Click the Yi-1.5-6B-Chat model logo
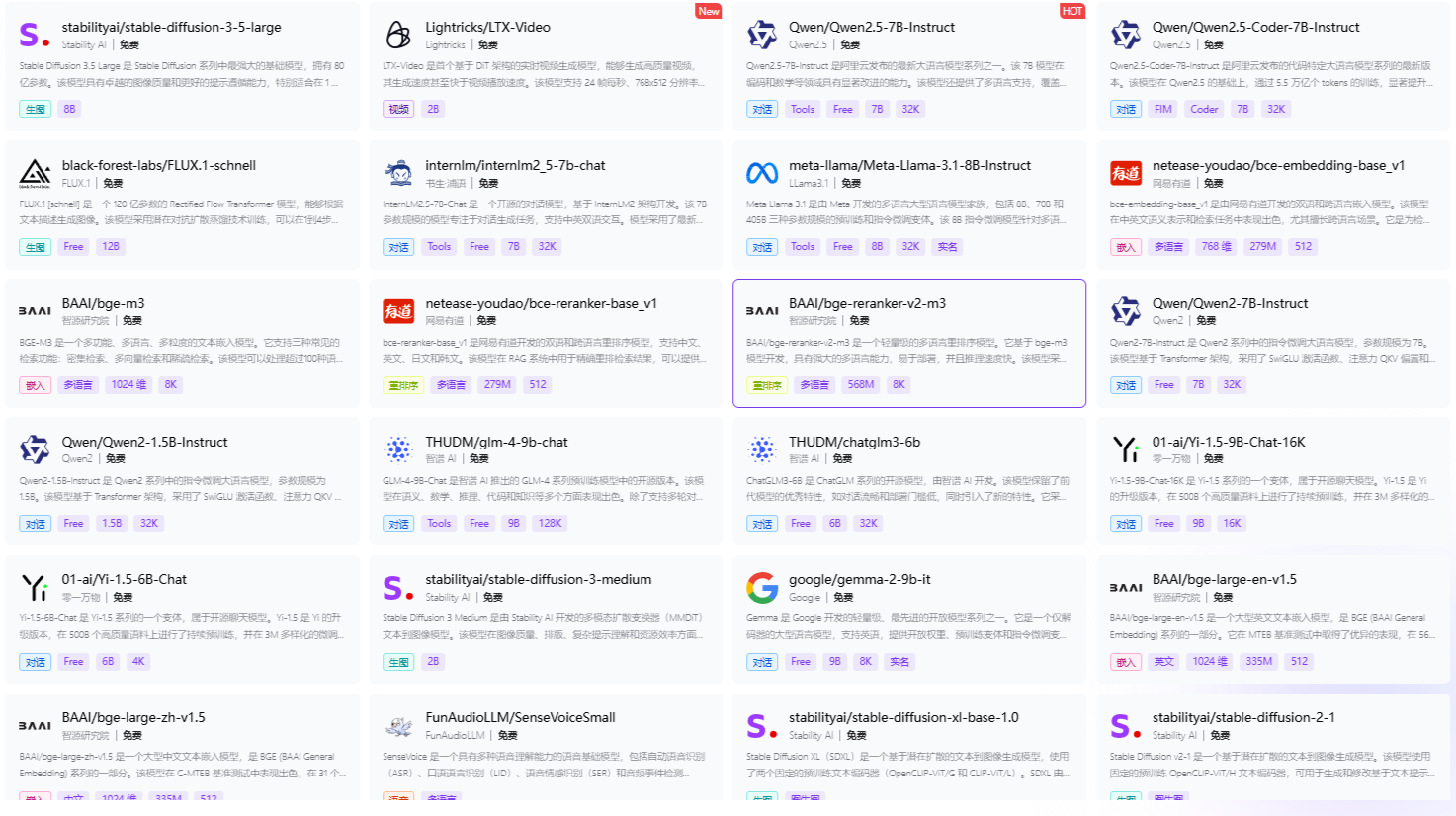Viewport: 1456px width, 816px height. [x=35, y=588]
